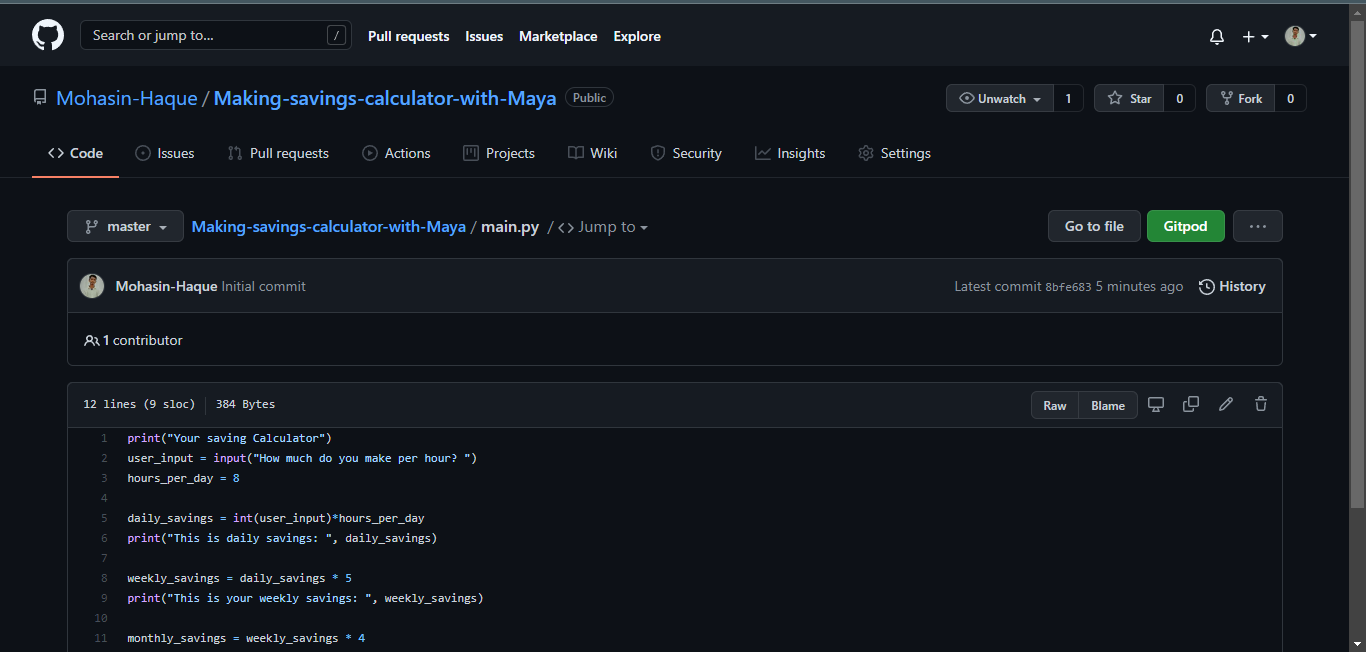Expand the Jump to dropdown

point(603,227)
